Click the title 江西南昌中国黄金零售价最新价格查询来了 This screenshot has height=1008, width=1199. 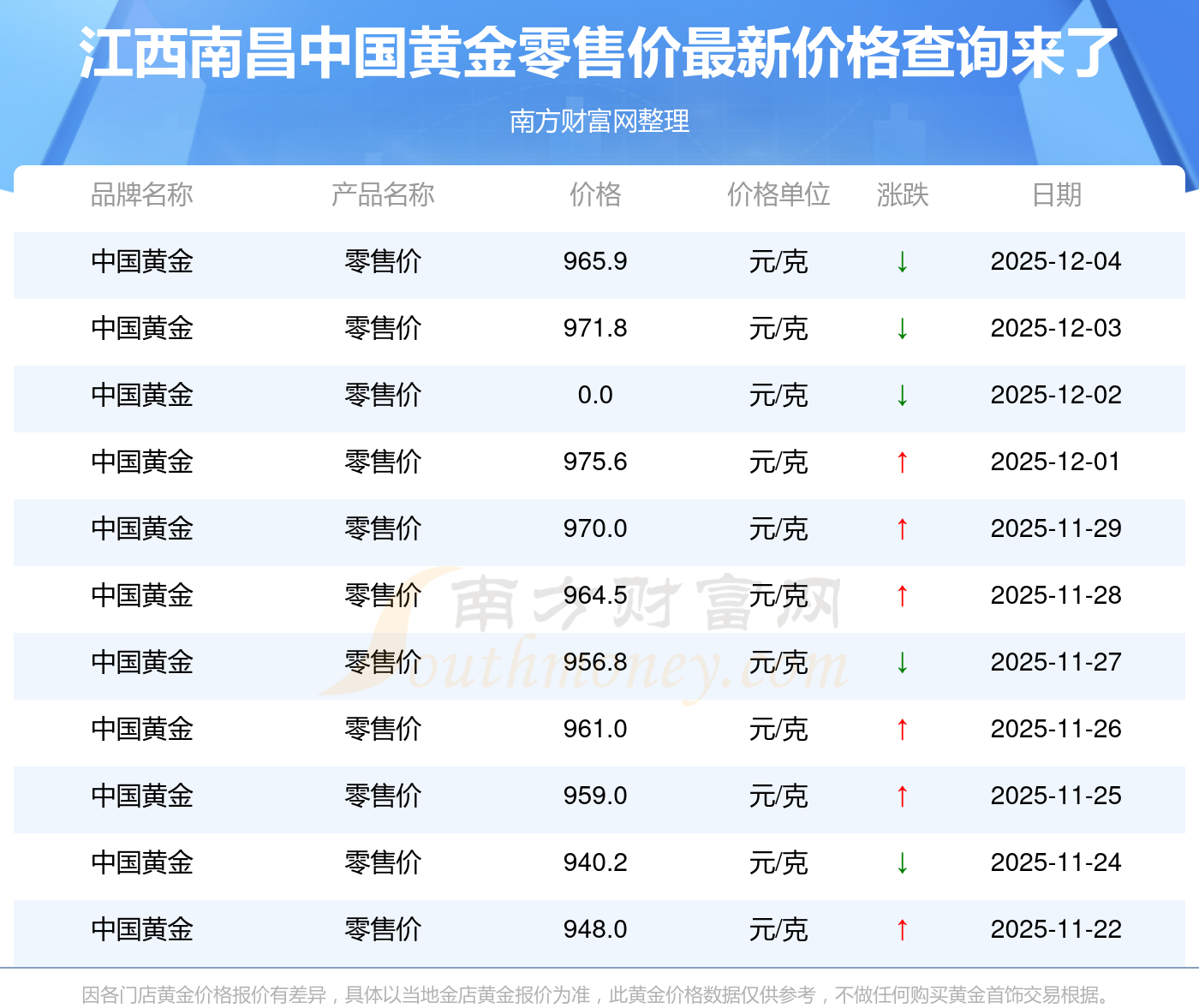599,54
